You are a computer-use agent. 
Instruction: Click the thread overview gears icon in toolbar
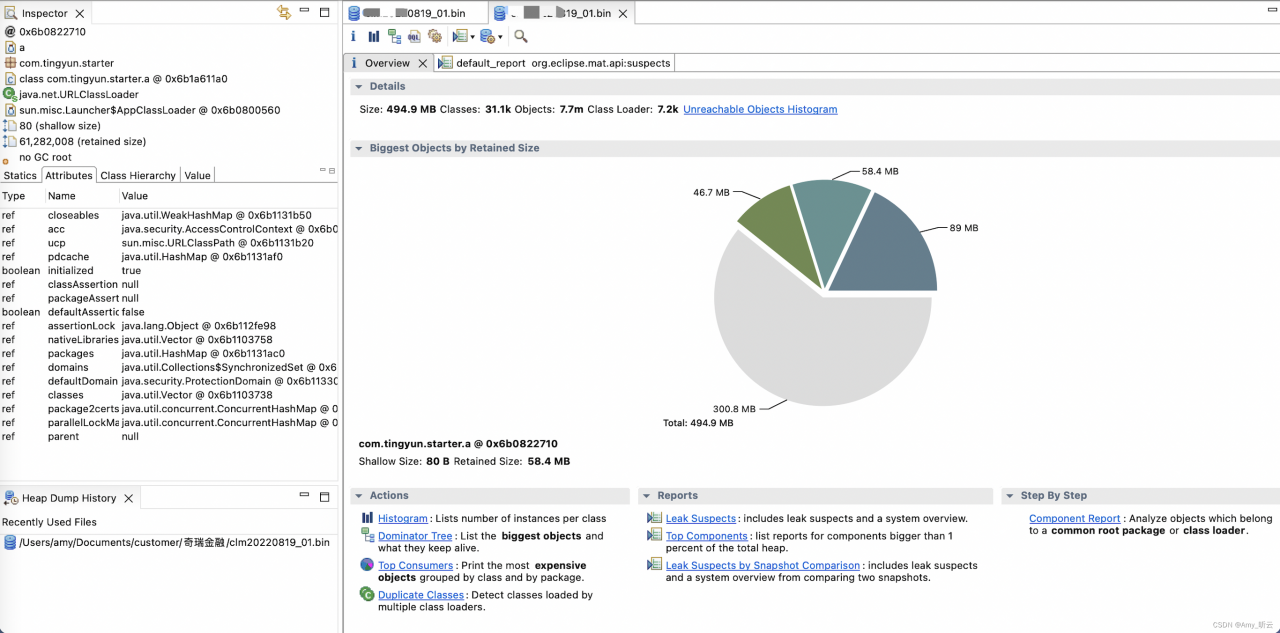pyautogui.click(x=435, y=36)
